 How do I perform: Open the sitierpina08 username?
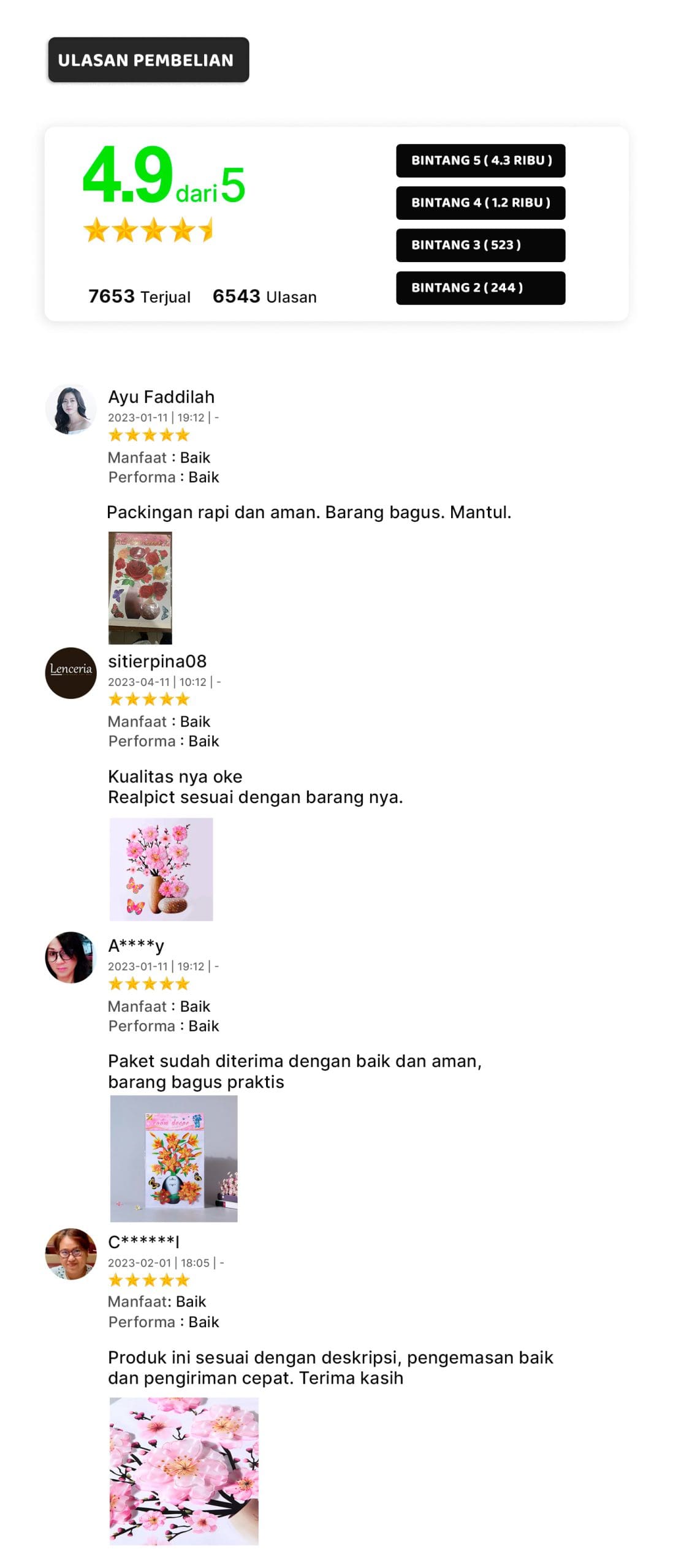pyautogui.click(x=158, y=661)
